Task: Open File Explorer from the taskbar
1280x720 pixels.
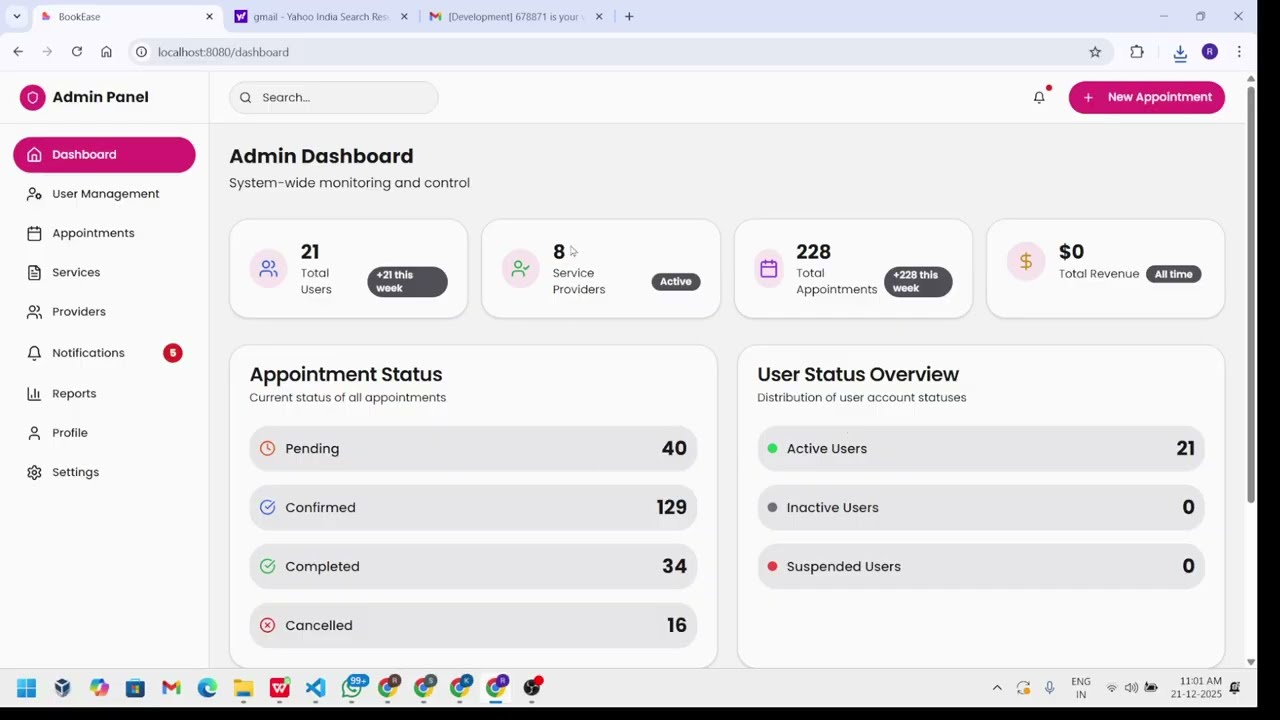Action: (x=243, y=688)
